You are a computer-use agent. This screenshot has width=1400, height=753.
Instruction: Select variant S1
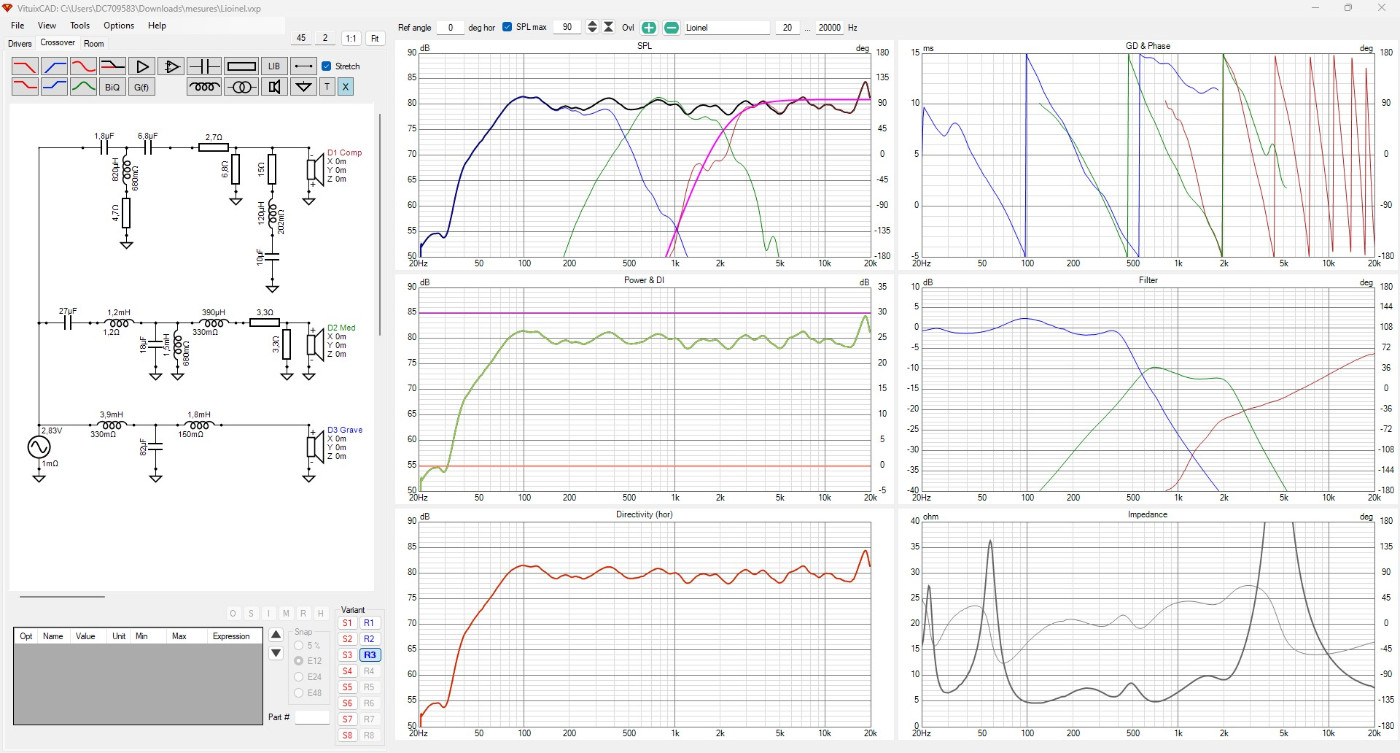(x=347, y=622)
